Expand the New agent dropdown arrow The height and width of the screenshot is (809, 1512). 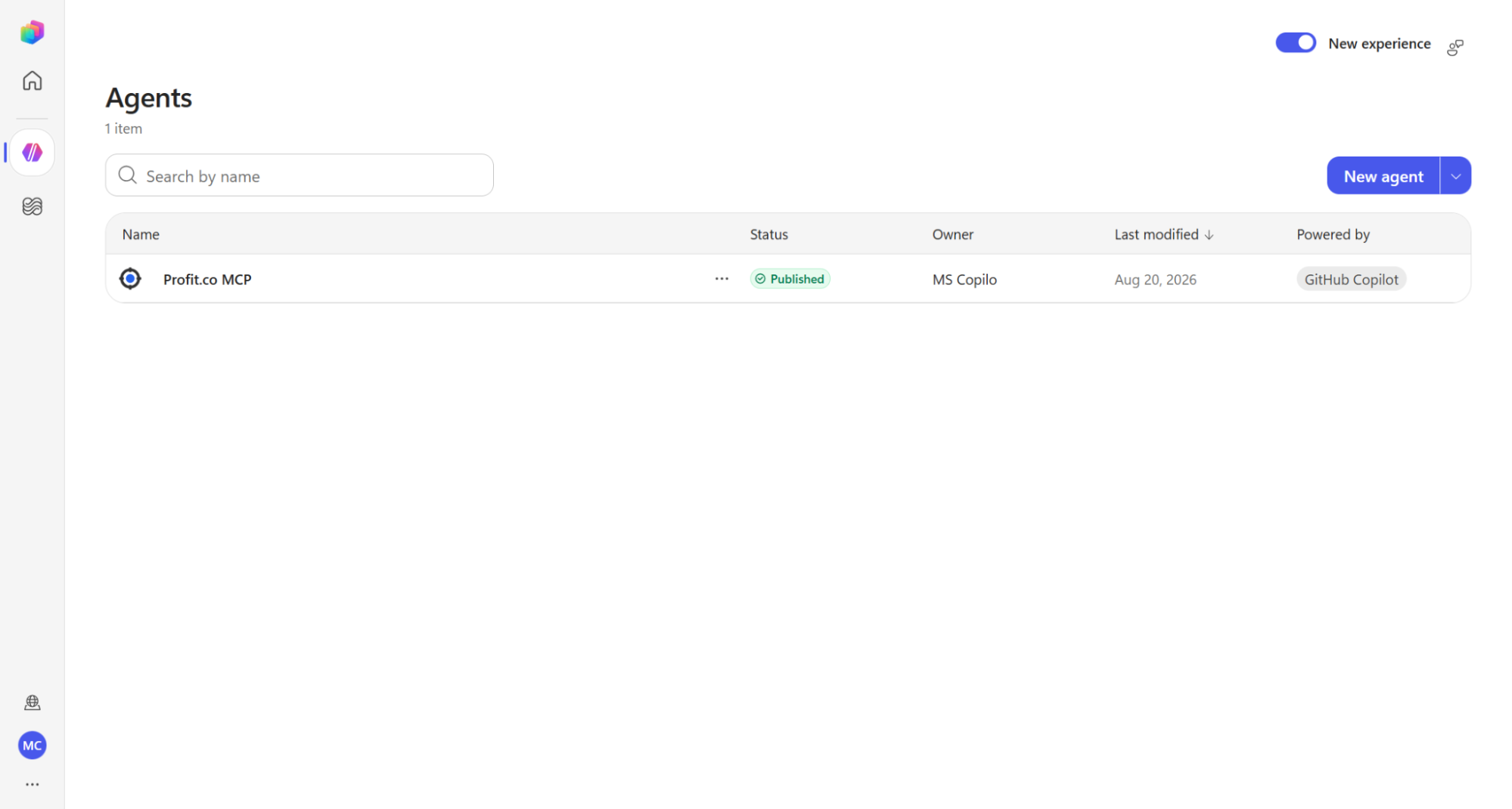[1456, 176]
